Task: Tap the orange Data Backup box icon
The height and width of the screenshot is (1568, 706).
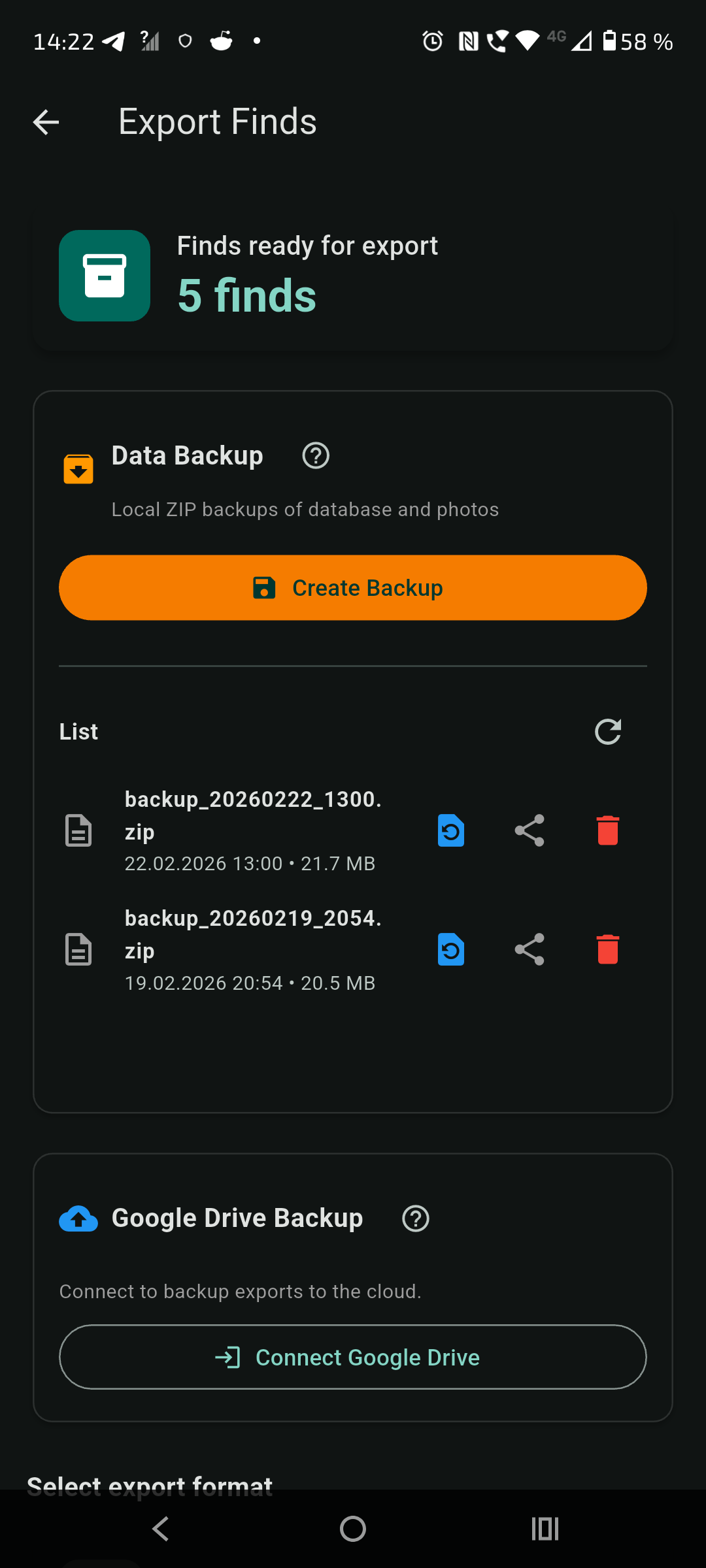Action: (78, 468)
